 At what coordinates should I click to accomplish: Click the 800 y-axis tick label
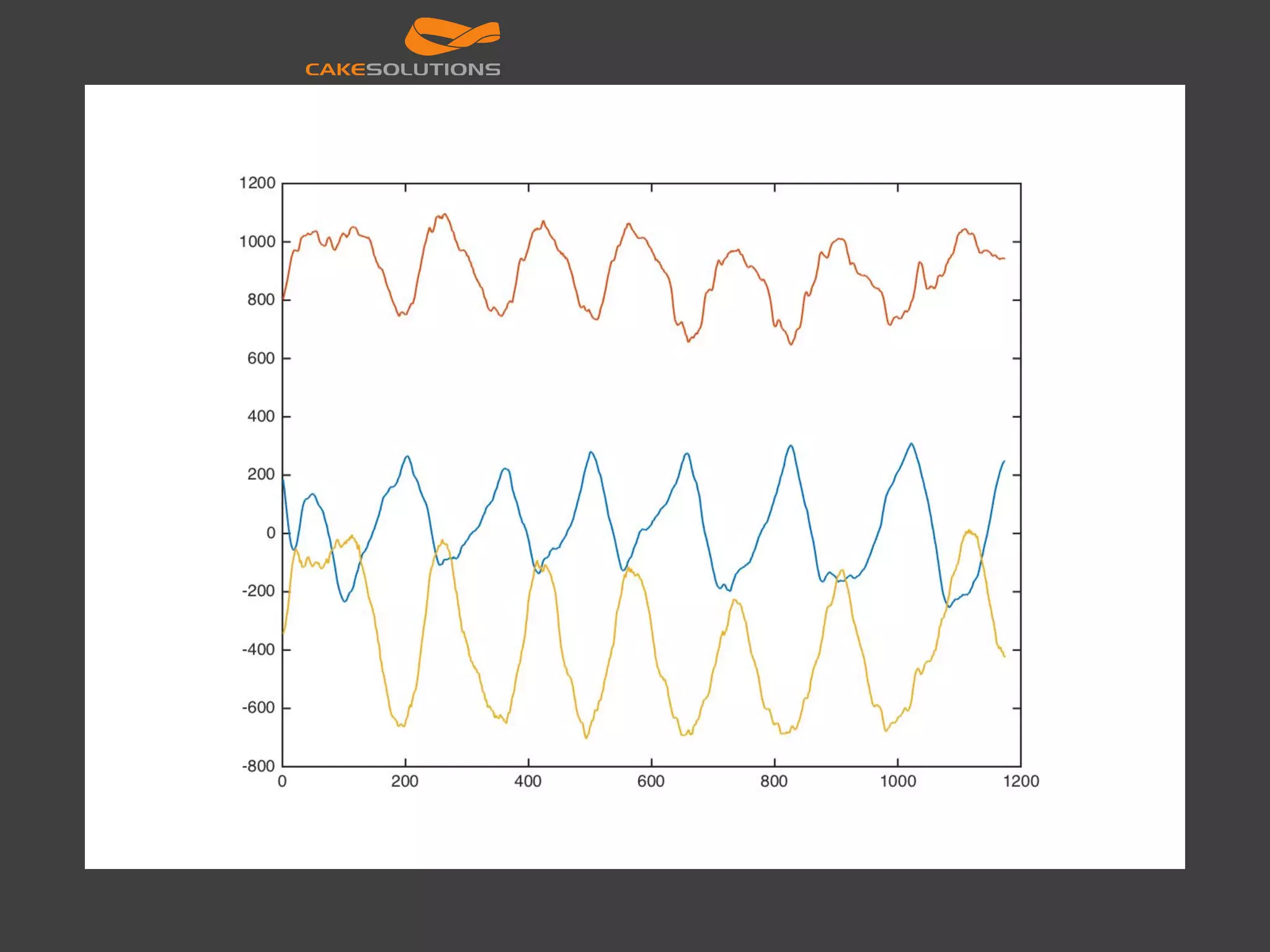[261, 300]
